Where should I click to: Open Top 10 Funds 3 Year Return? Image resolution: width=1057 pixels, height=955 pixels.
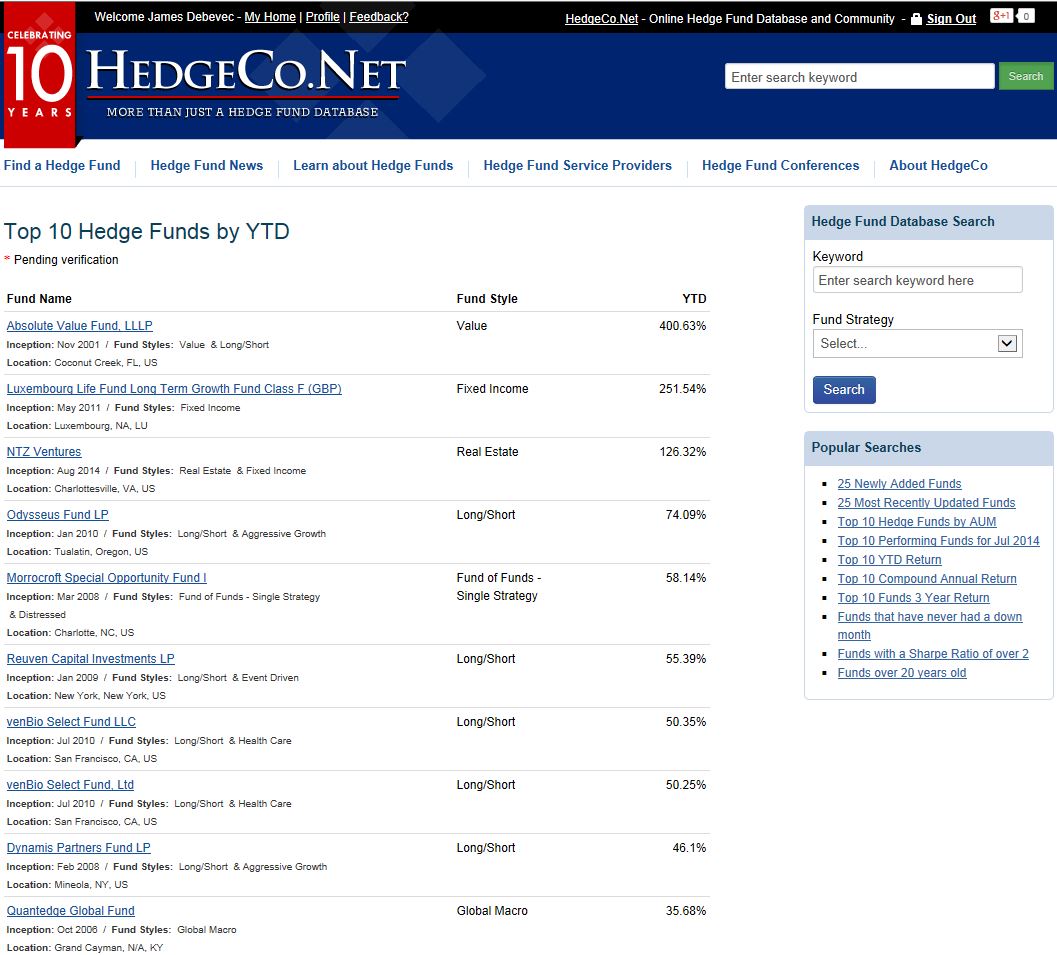(x=913, y=598)
